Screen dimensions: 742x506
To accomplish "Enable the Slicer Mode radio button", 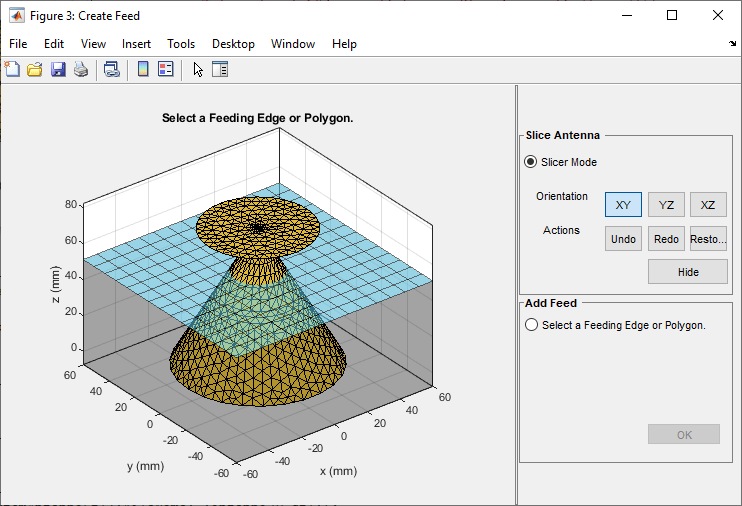I will (x=531, y=162).
